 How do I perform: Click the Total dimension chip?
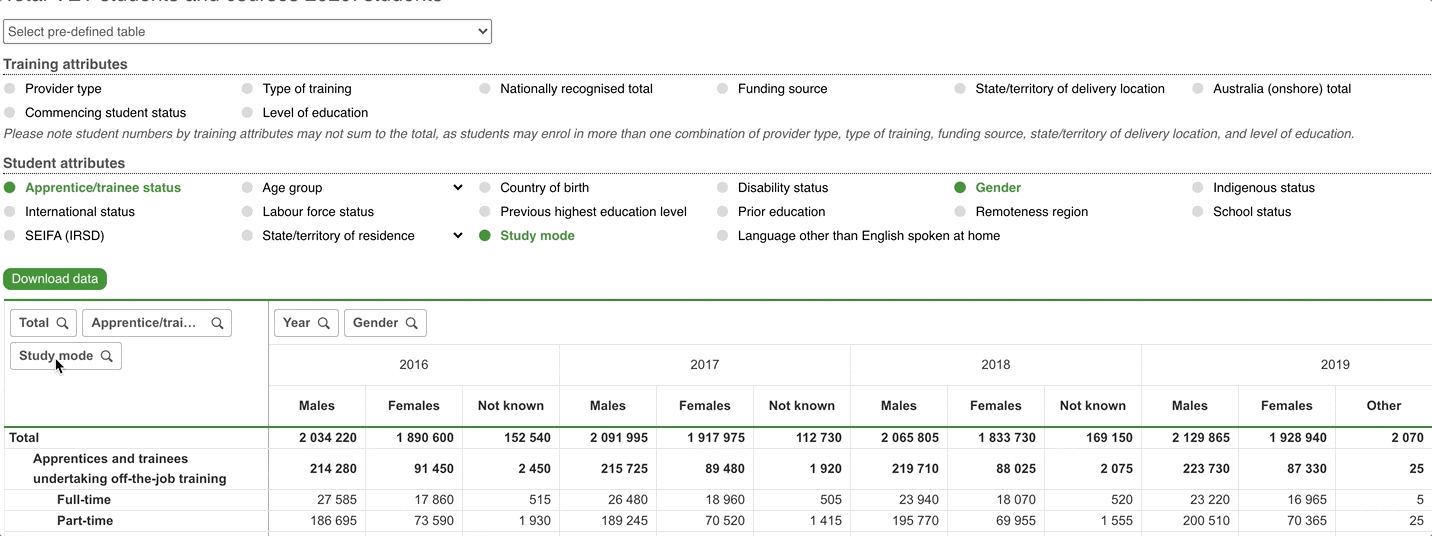click(44, 323)
